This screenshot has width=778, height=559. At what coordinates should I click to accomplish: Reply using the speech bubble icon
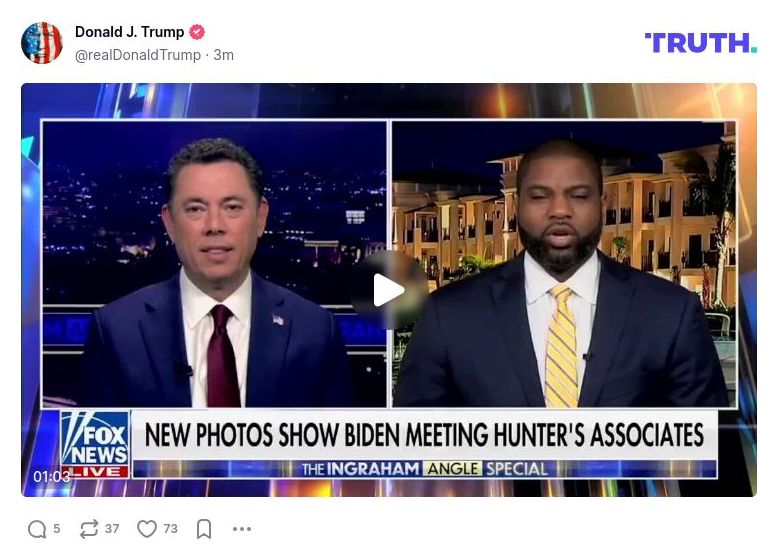[x=37, y=529]
